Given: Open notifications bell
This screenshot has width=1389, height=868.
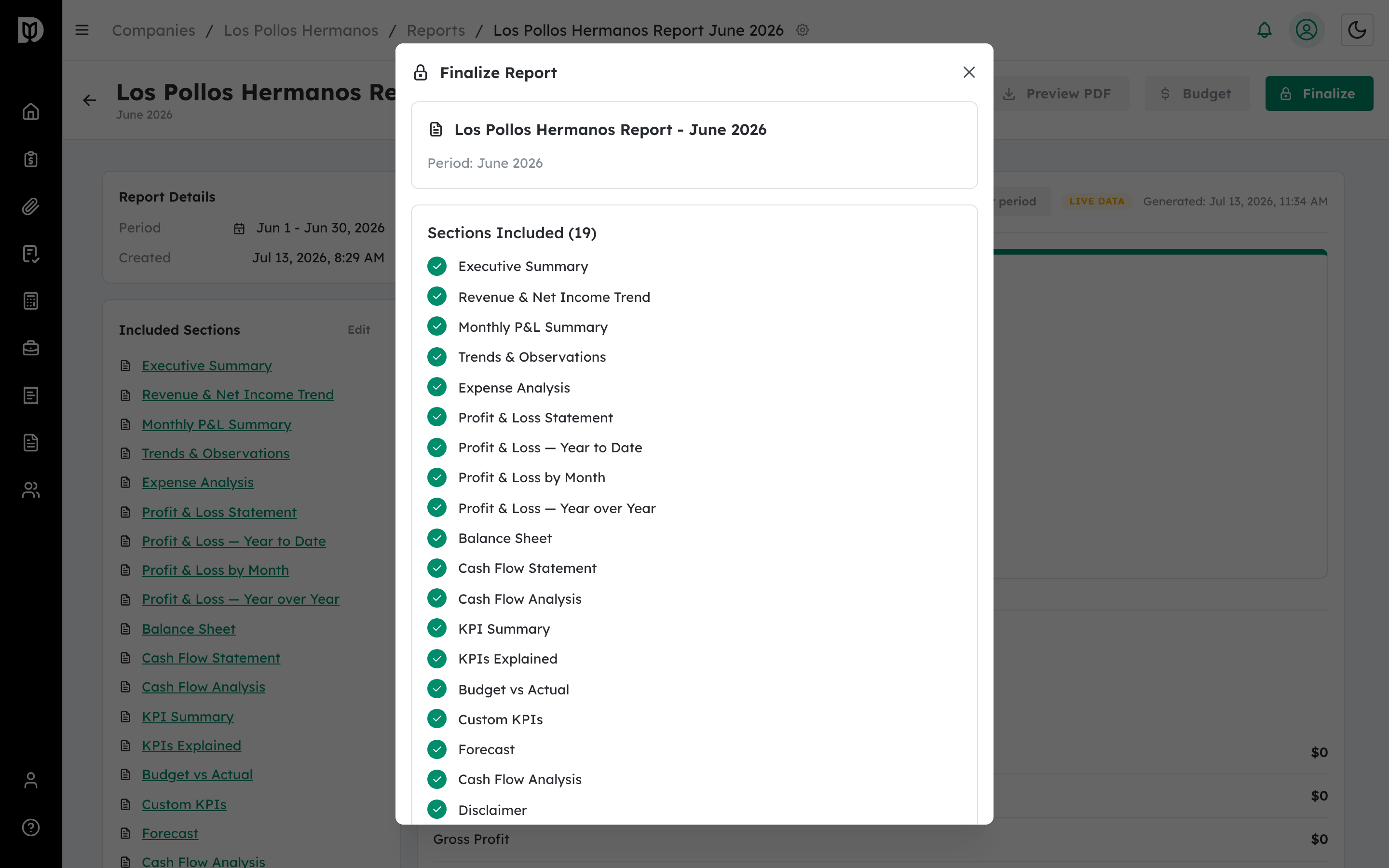Looking at the screenshot, I should (x=1265, y=30).
